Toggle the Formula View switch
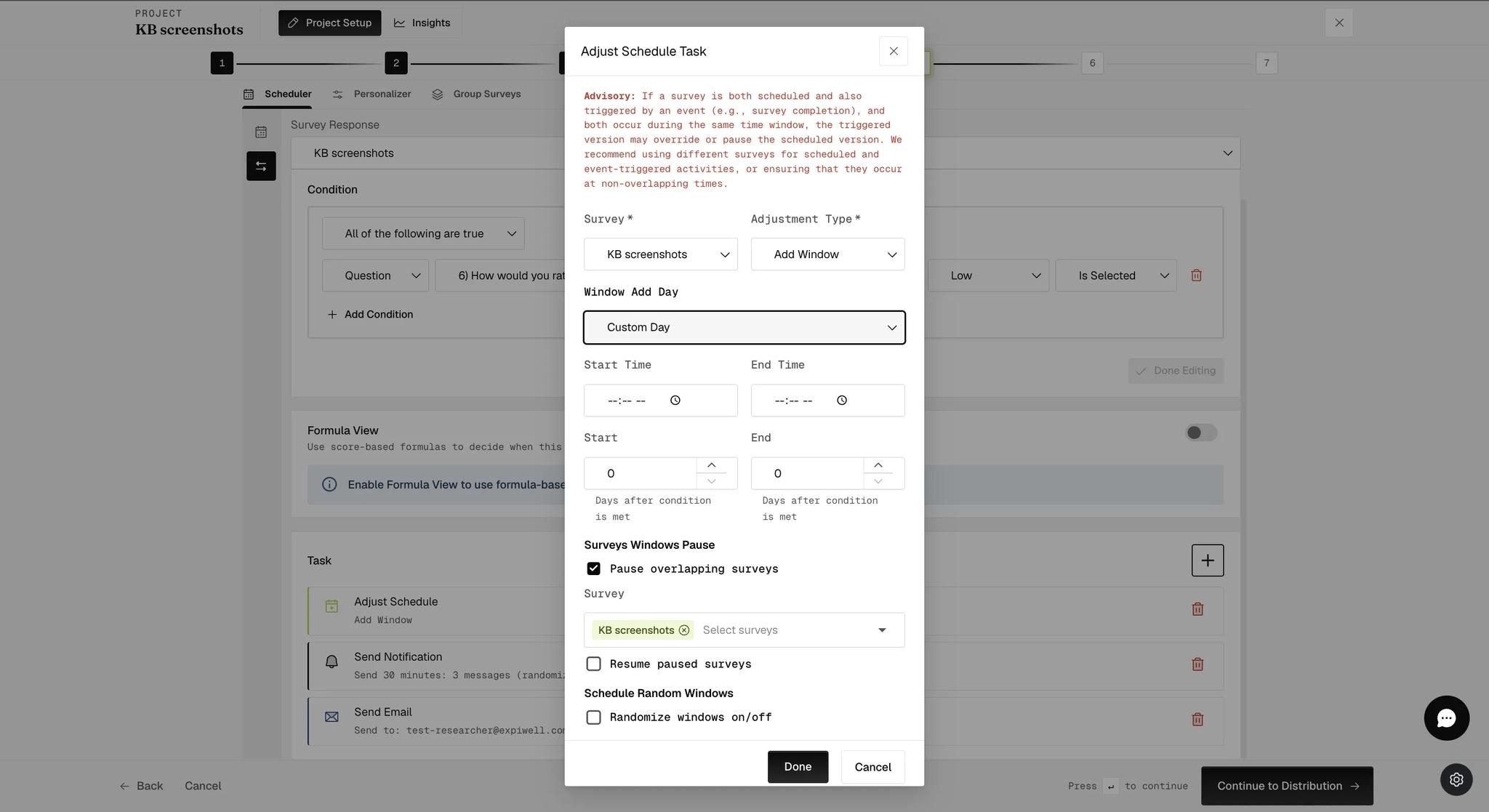Viewport: 1489px width, 812px height. [1201, 433]
